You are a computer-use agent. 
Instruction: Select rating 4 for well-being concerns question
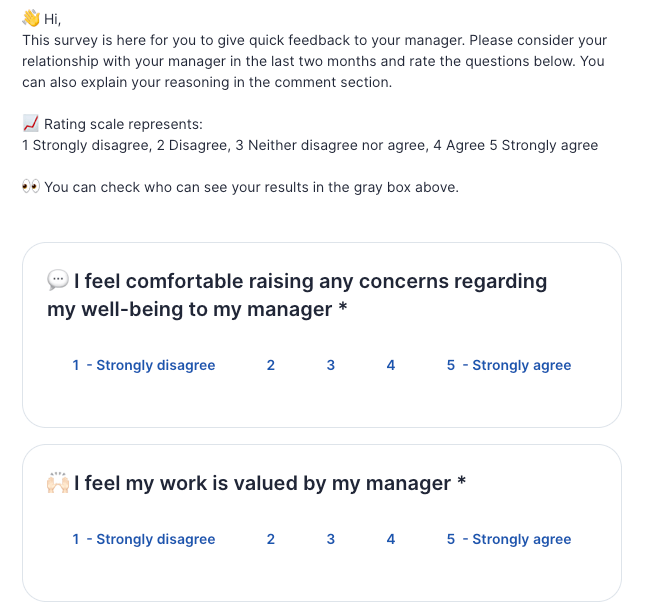pos(390,365)
